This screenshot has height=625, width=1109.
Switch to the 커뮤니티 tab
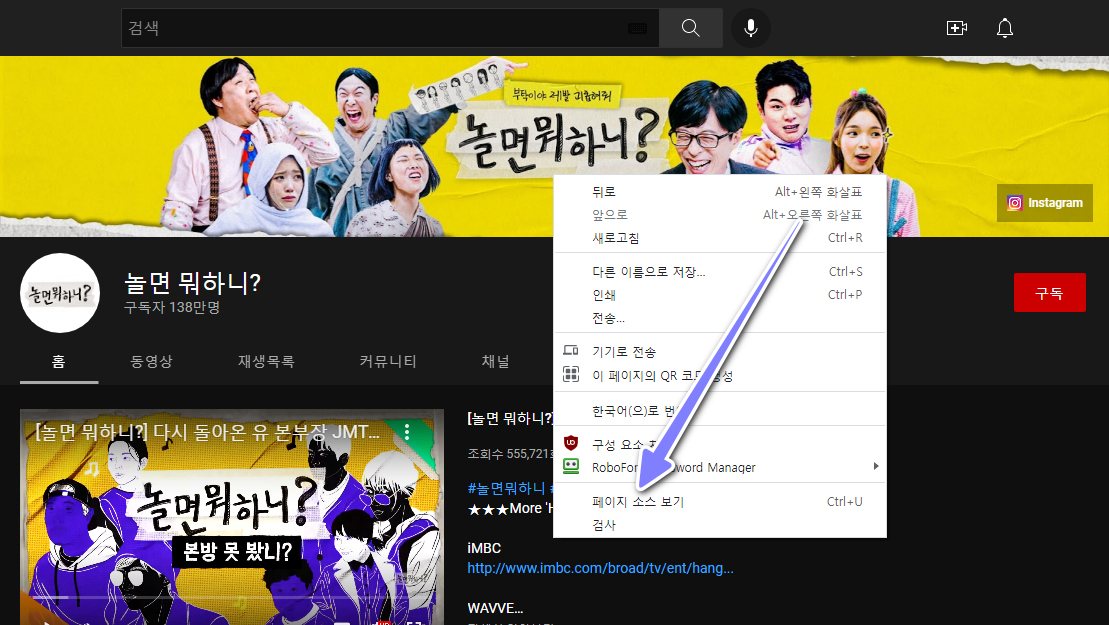pyautogui.click(x=388, y=361)
